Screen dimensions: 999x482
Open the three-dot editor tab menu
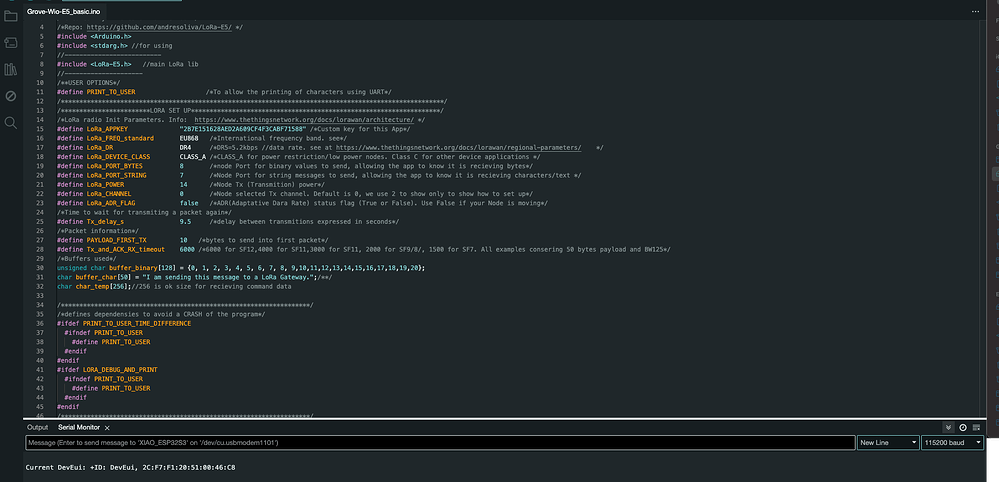(x=975, y=11)
